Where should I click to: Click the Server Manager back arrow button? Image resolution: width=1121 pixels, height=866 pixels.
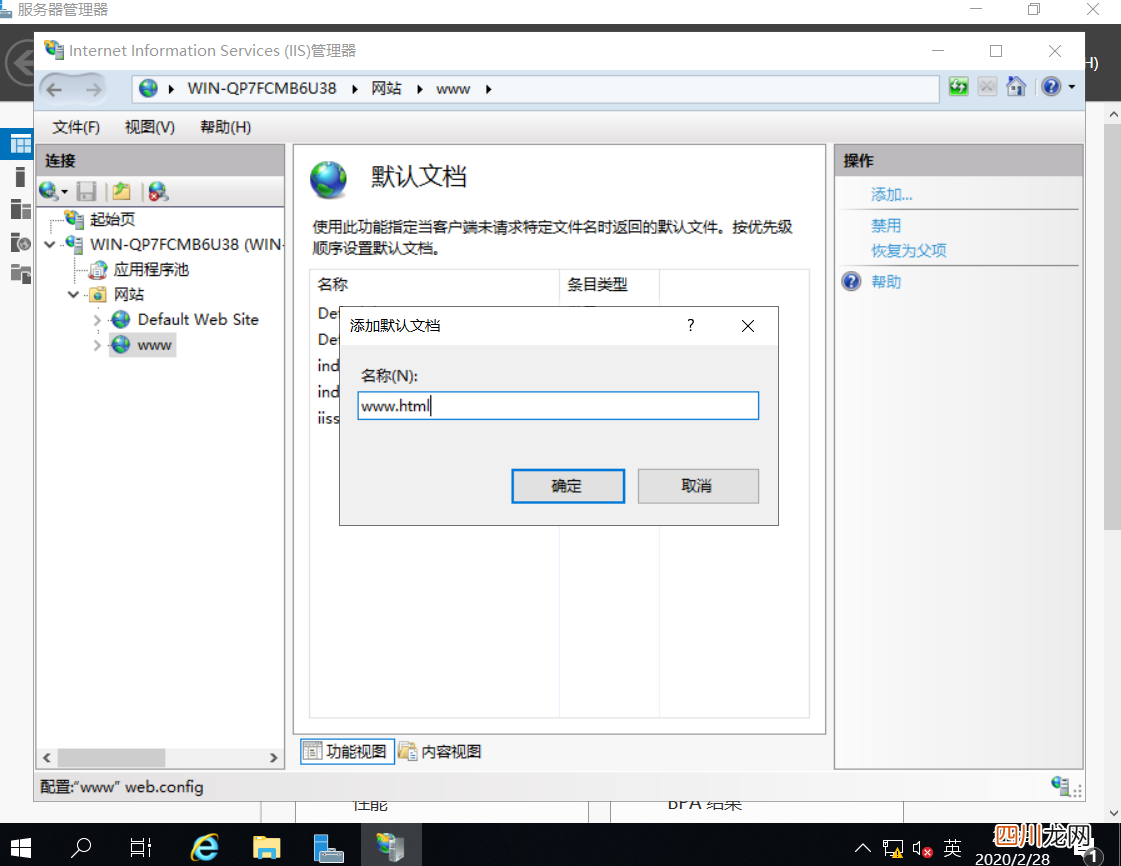point(19,62)
